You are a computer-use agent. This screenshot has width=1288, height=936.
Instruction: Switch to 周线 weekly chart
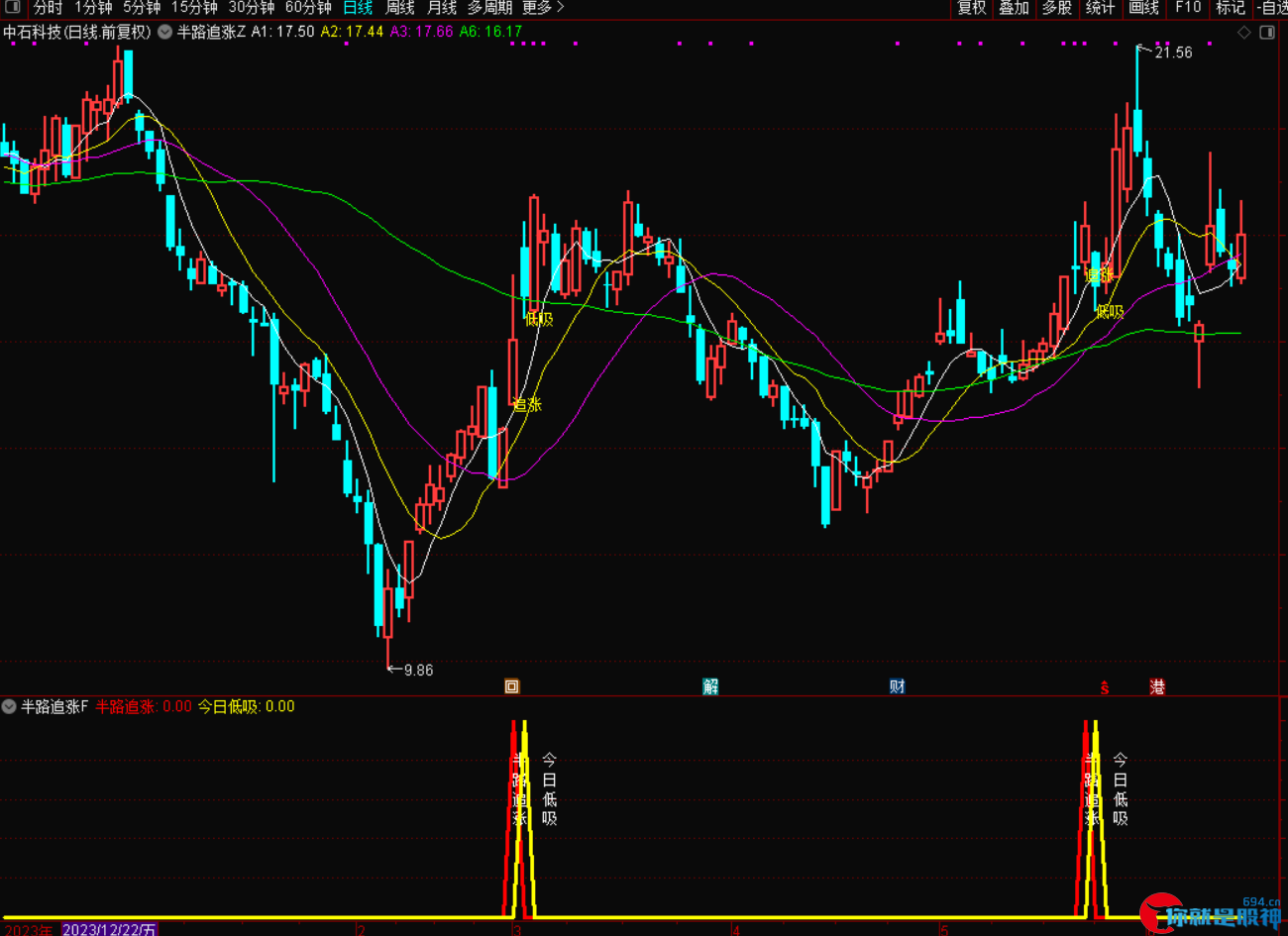point(399,8)
